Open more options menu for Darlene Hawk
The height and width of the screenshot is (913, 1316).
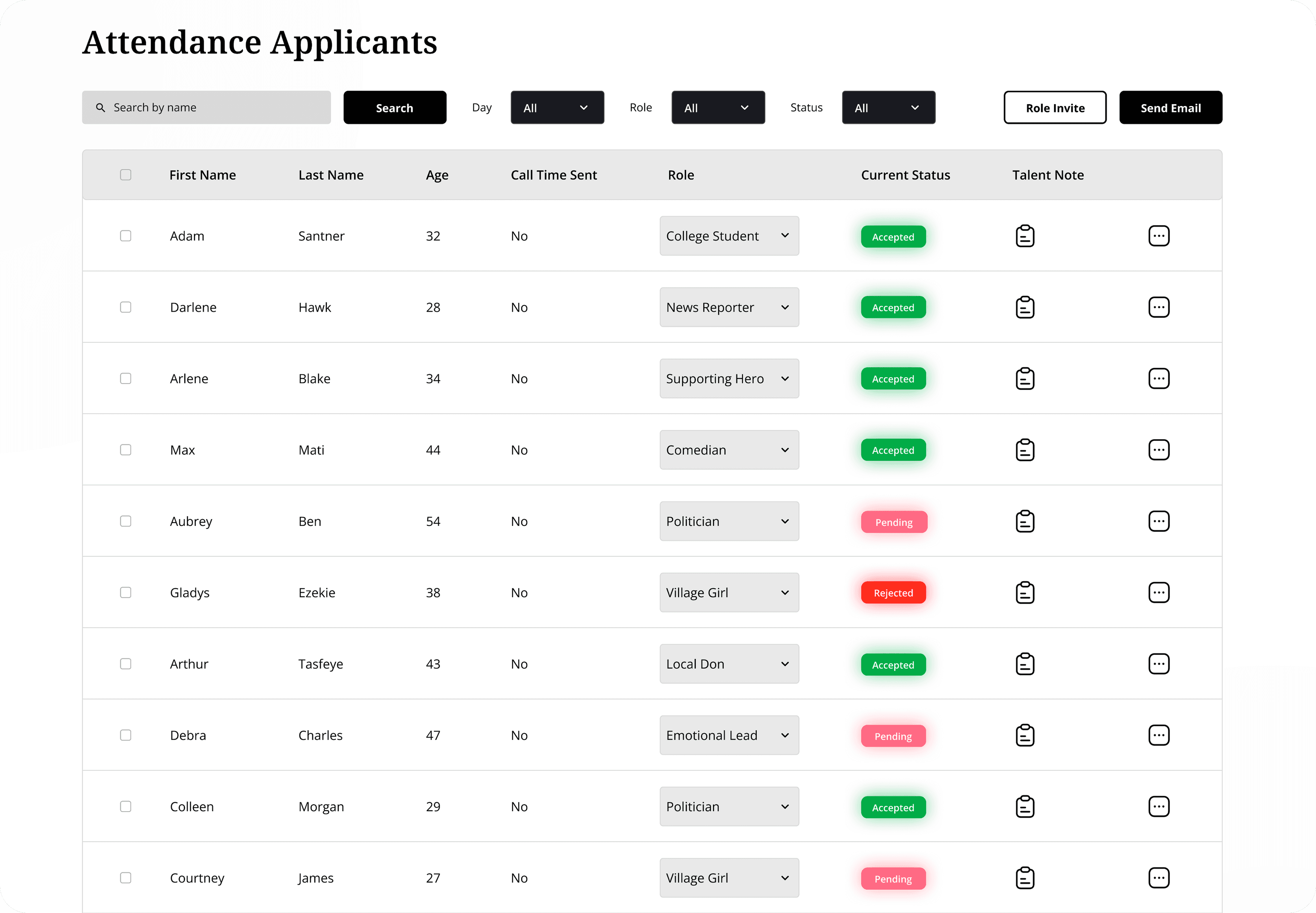coord(1158,307)
